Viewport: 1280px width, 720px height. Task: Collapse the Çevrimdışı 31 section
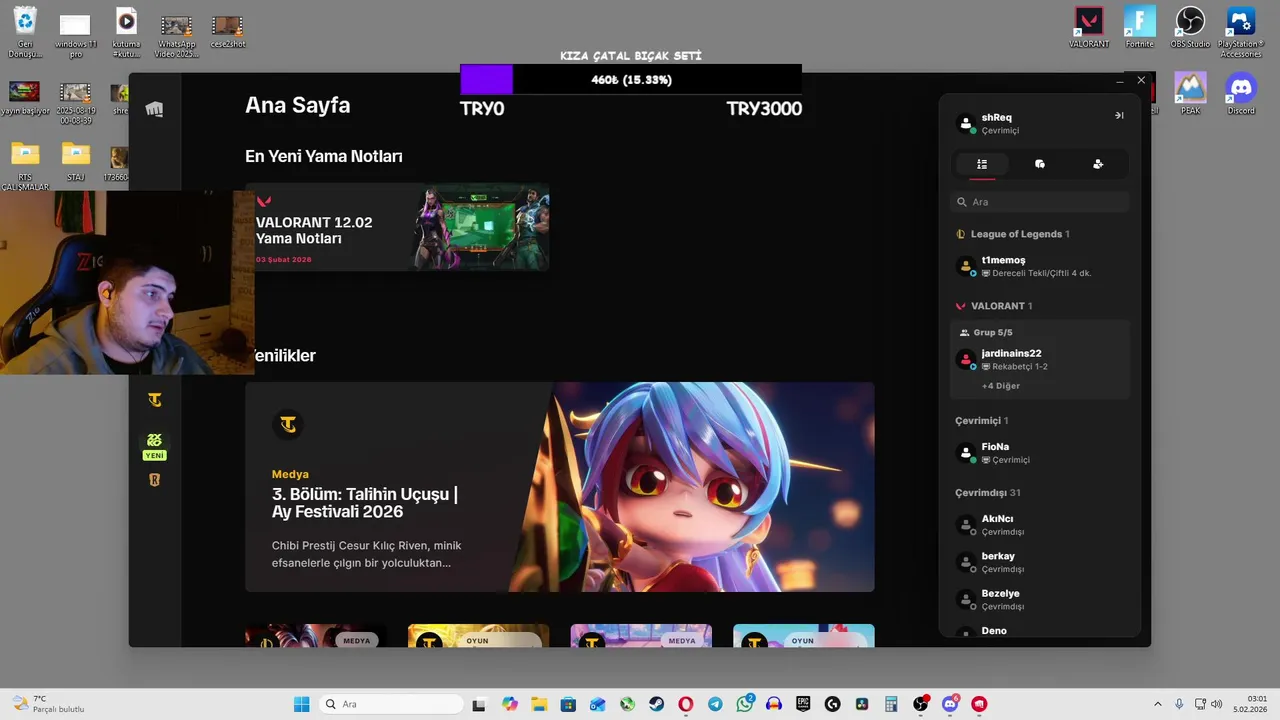click(987, 493)
